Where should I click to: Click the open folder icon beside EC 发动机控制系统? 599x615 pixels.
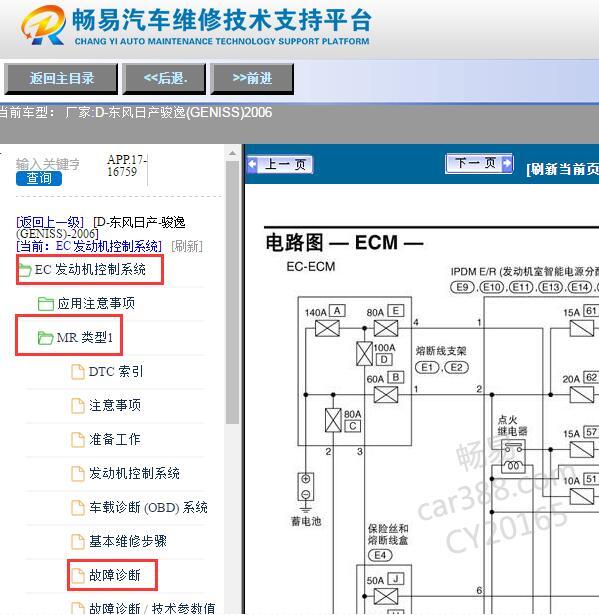click(x=25, y=270)
